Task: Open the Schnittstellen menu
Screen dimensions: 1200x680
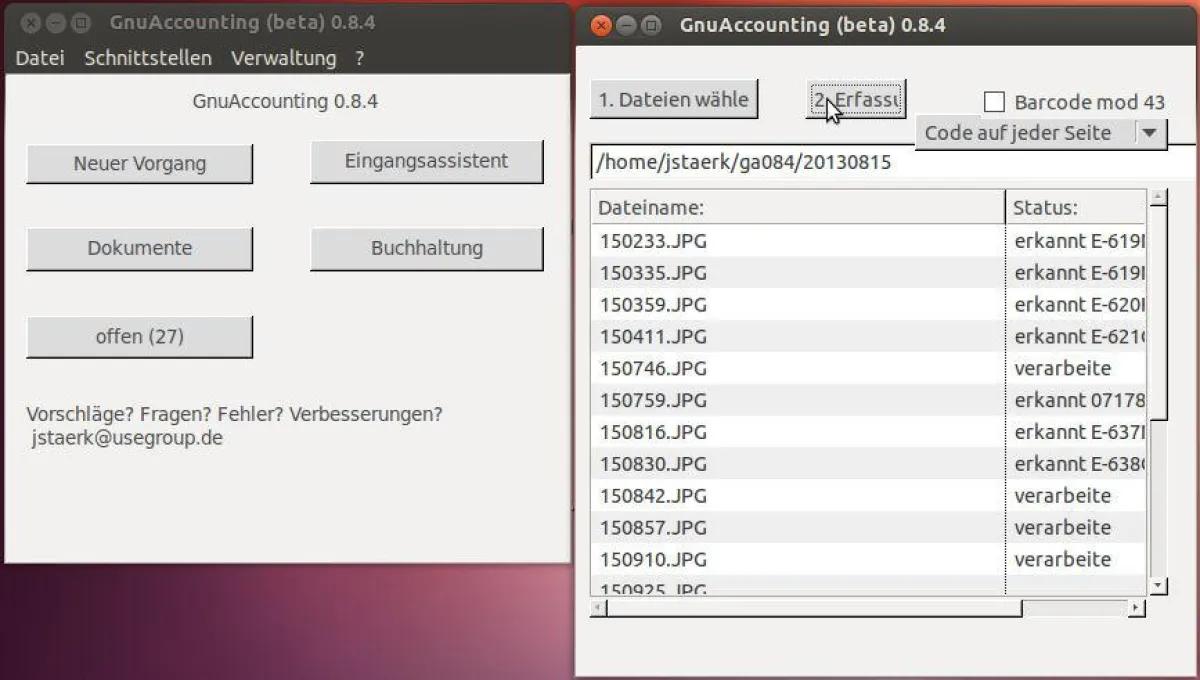Action: pyautogui.click(x=147, y=58)
